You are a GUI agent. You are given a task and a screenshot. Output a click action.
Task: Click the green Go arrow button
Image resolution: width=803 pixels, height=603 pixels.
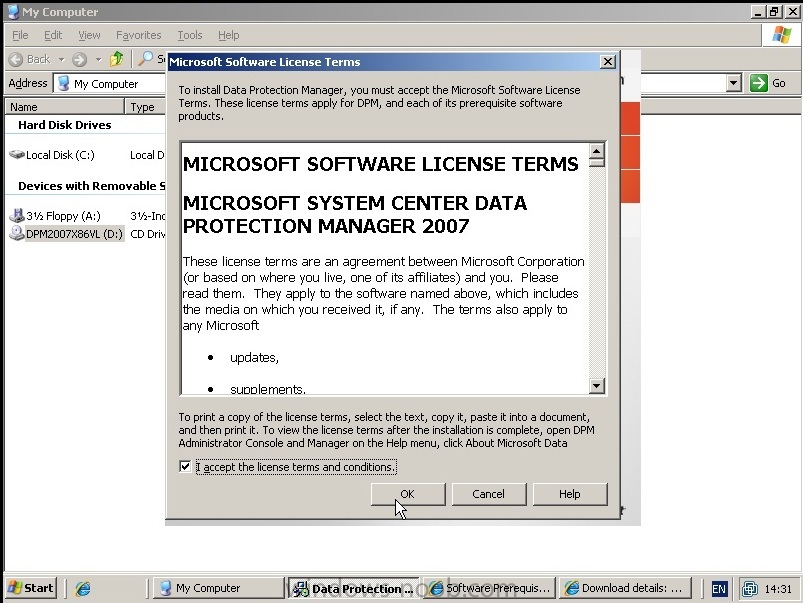click(758, 83)
